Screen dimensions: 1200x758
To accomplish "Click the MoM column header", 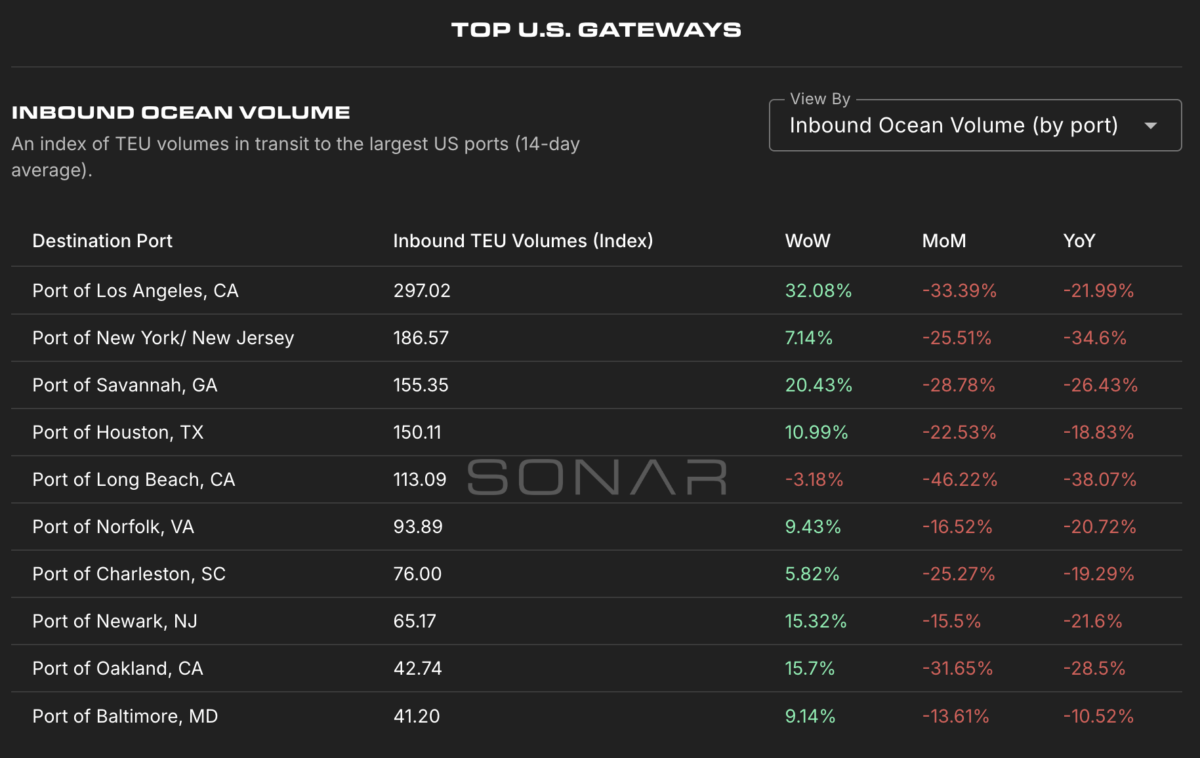I will click(x=943, y=241).
